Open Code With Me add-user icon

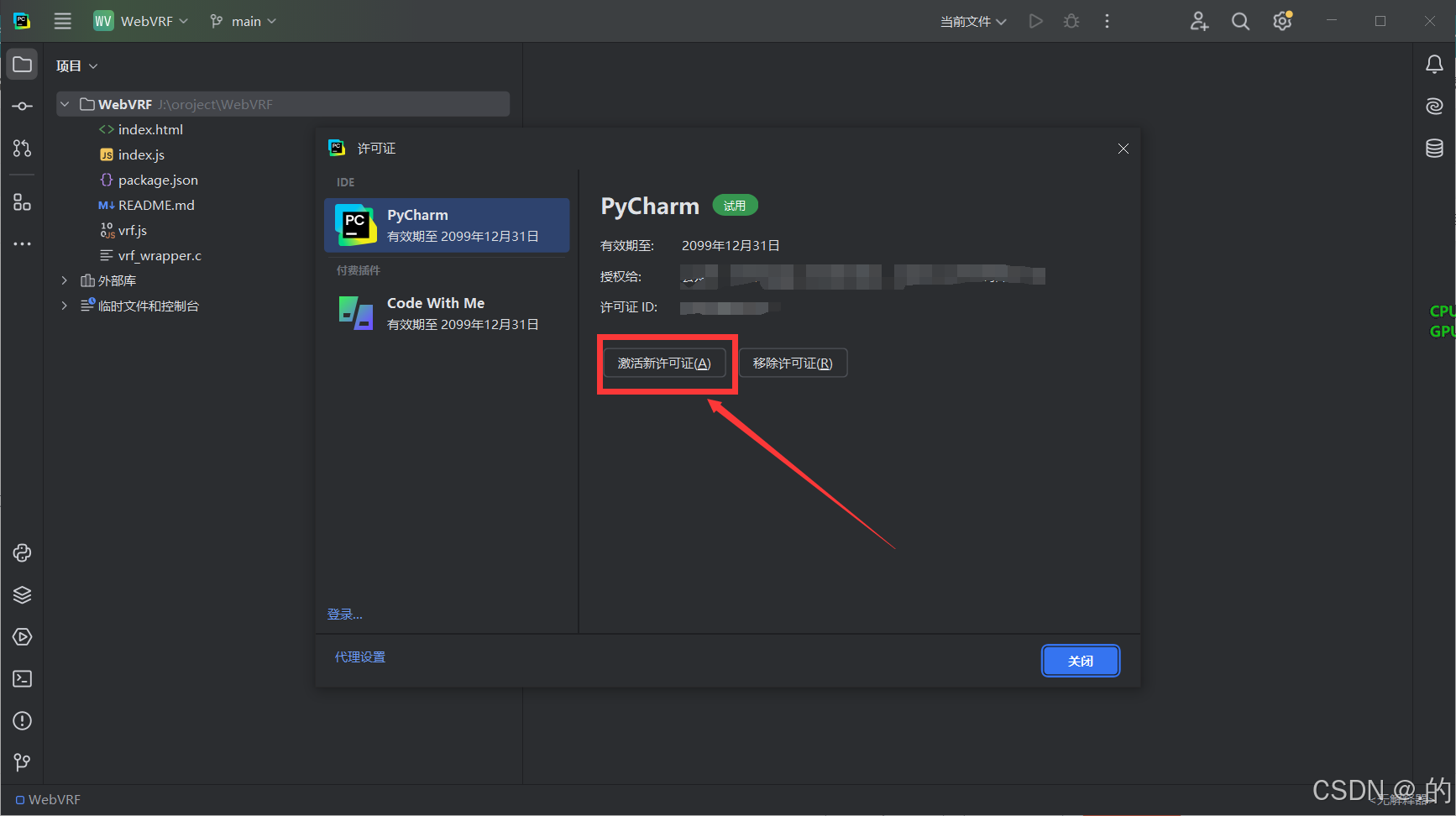click(x=1199, y=21)
